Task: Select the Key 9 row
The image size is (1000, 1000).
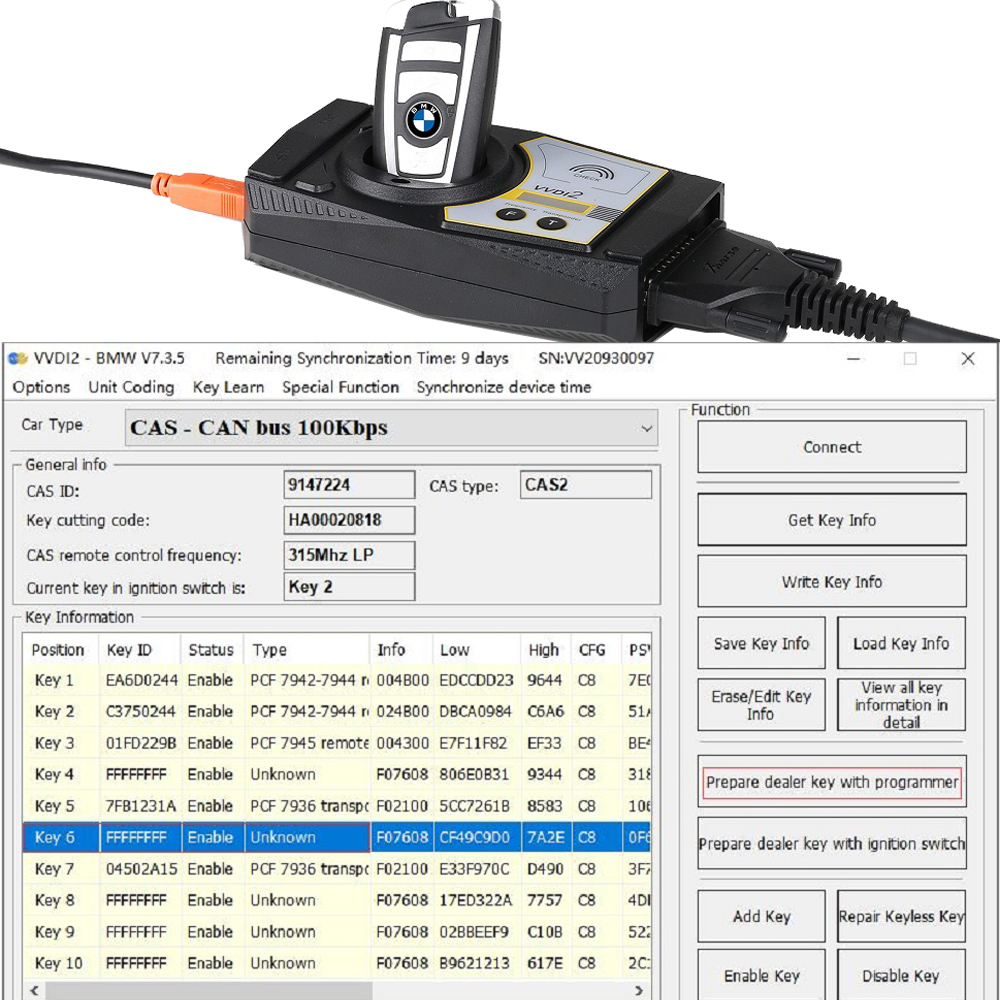Action: [x=337, y=932]
